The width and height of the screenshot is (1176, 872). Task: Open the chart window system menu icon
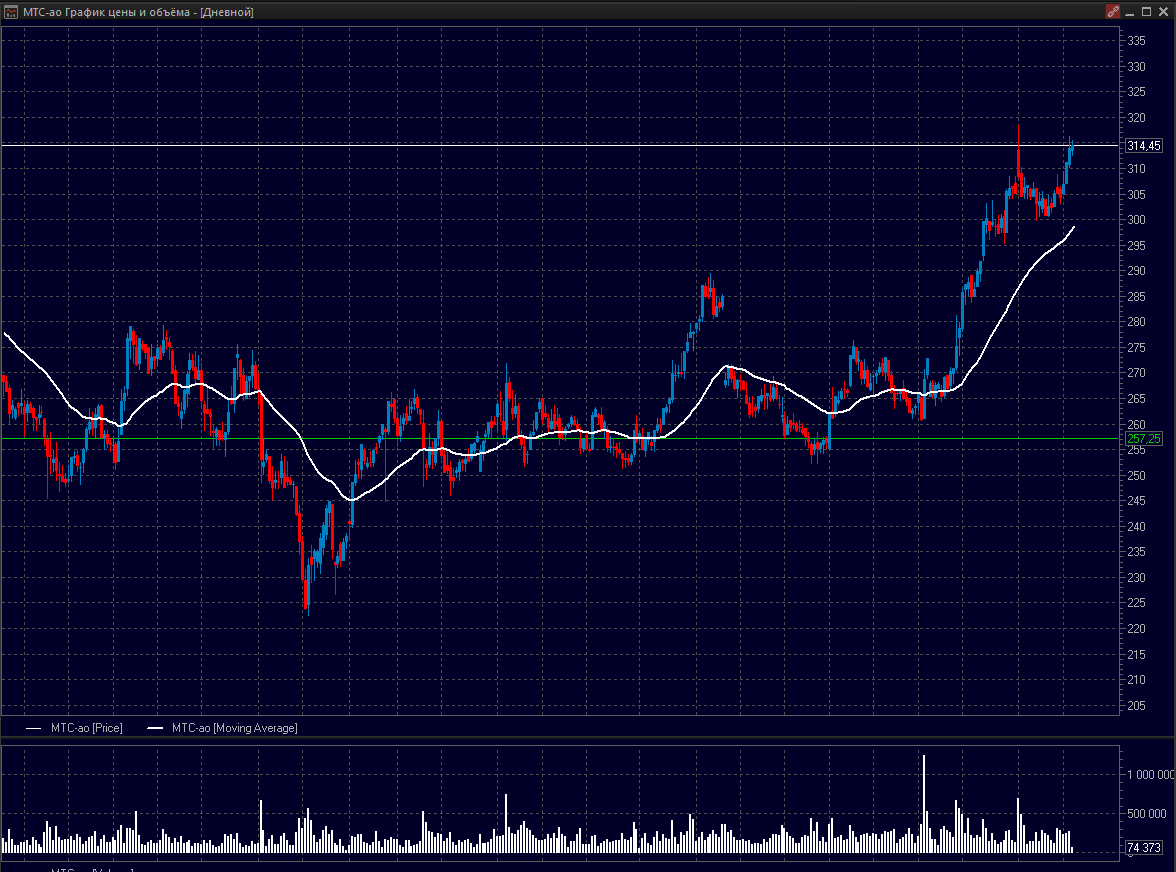10,12
